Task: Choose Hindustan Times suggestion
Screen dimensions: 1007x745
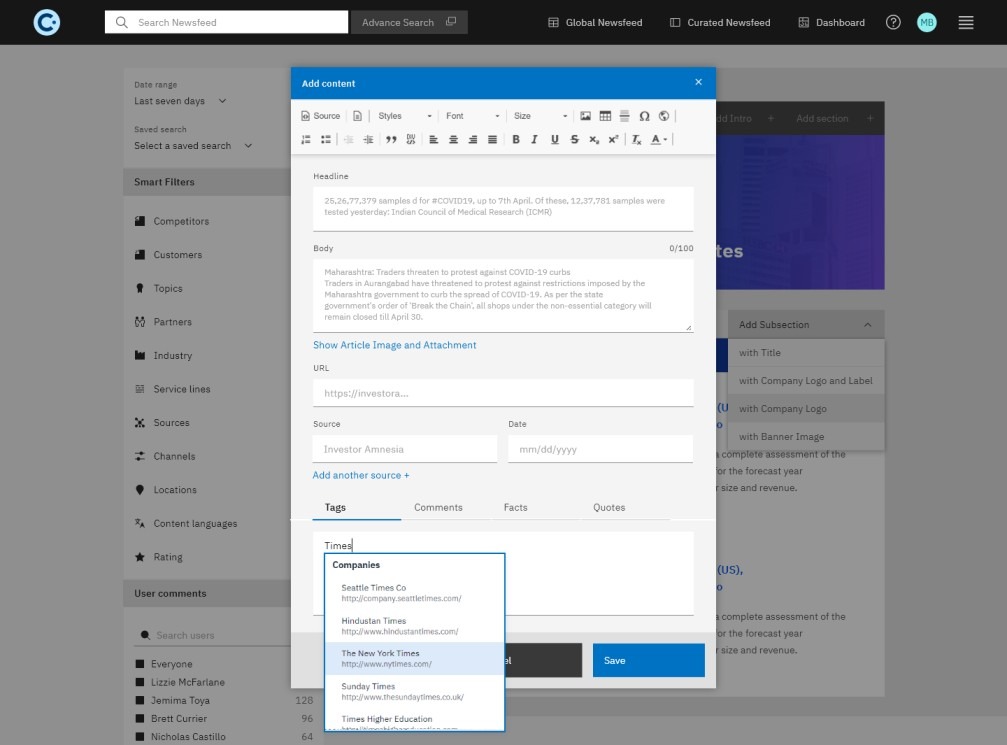Action: pyautogui.click(x=414, y=626)
